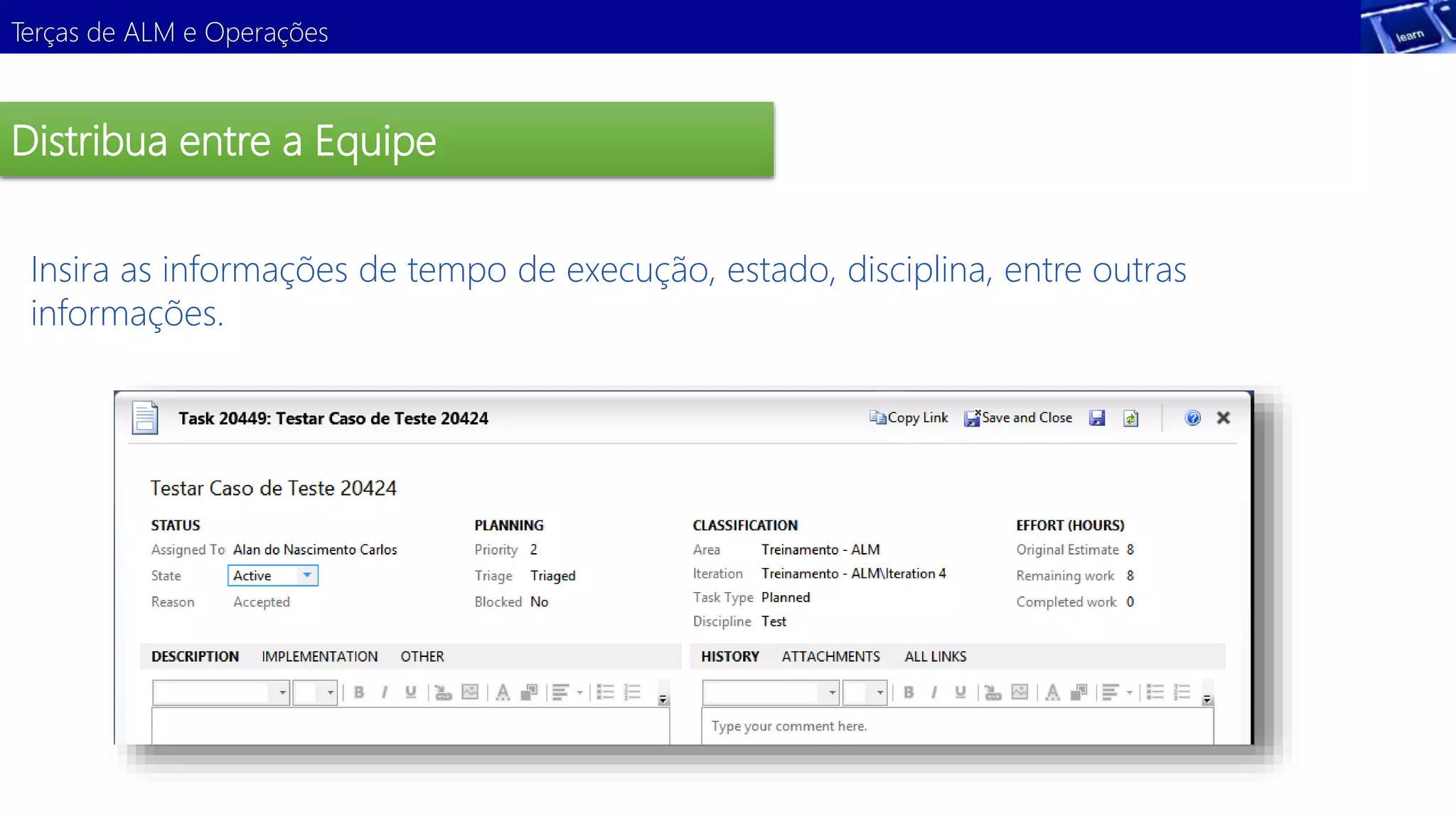This screenshot has width=1456, height=819.
Task: Click the title field Testar Caso de Teste 20424
Action: click(274, 488)
